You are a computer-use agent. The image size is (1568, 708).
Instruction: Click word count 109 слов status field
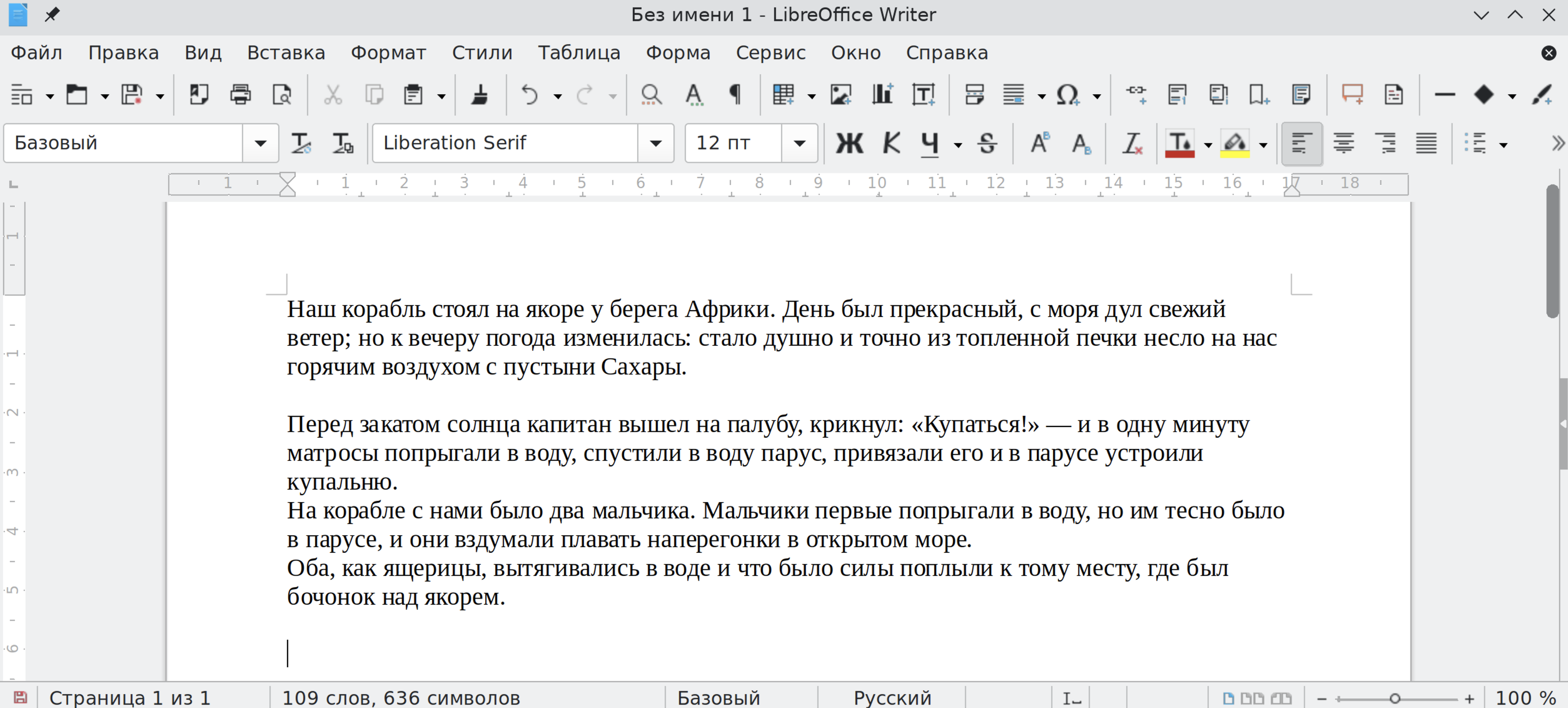[401, 698]
